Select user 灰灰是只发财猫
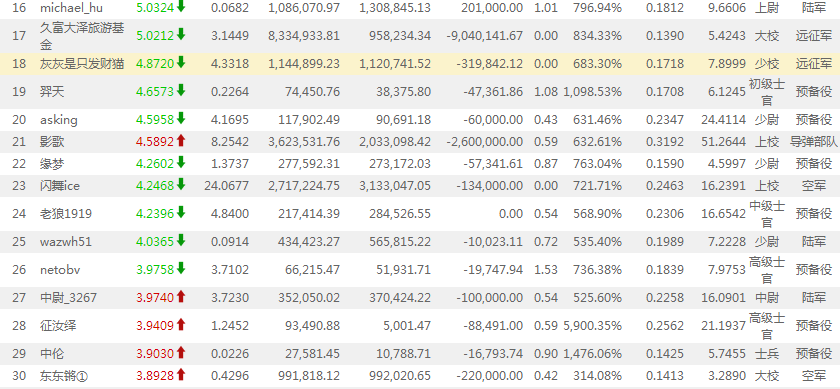This screenshot has width=840, height=389. (x=82, y=64)
